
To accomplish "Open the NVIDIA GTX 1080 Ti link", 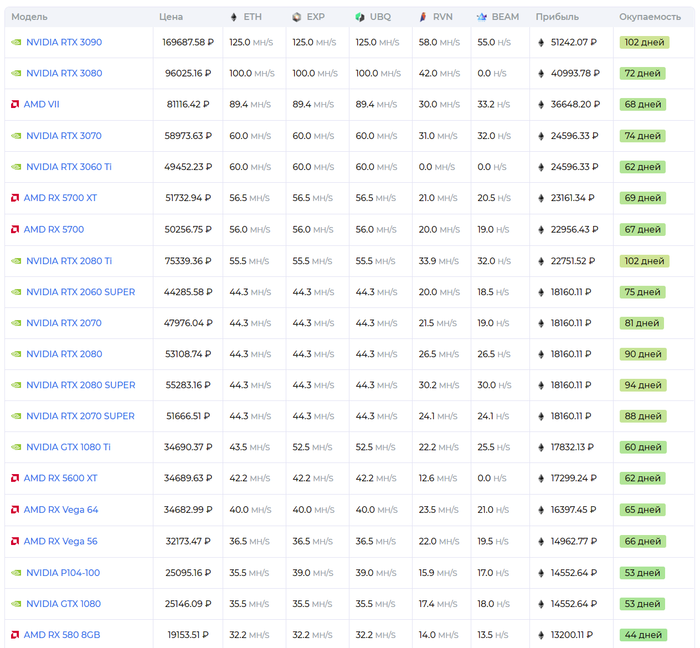I will [x=68, y=447].
